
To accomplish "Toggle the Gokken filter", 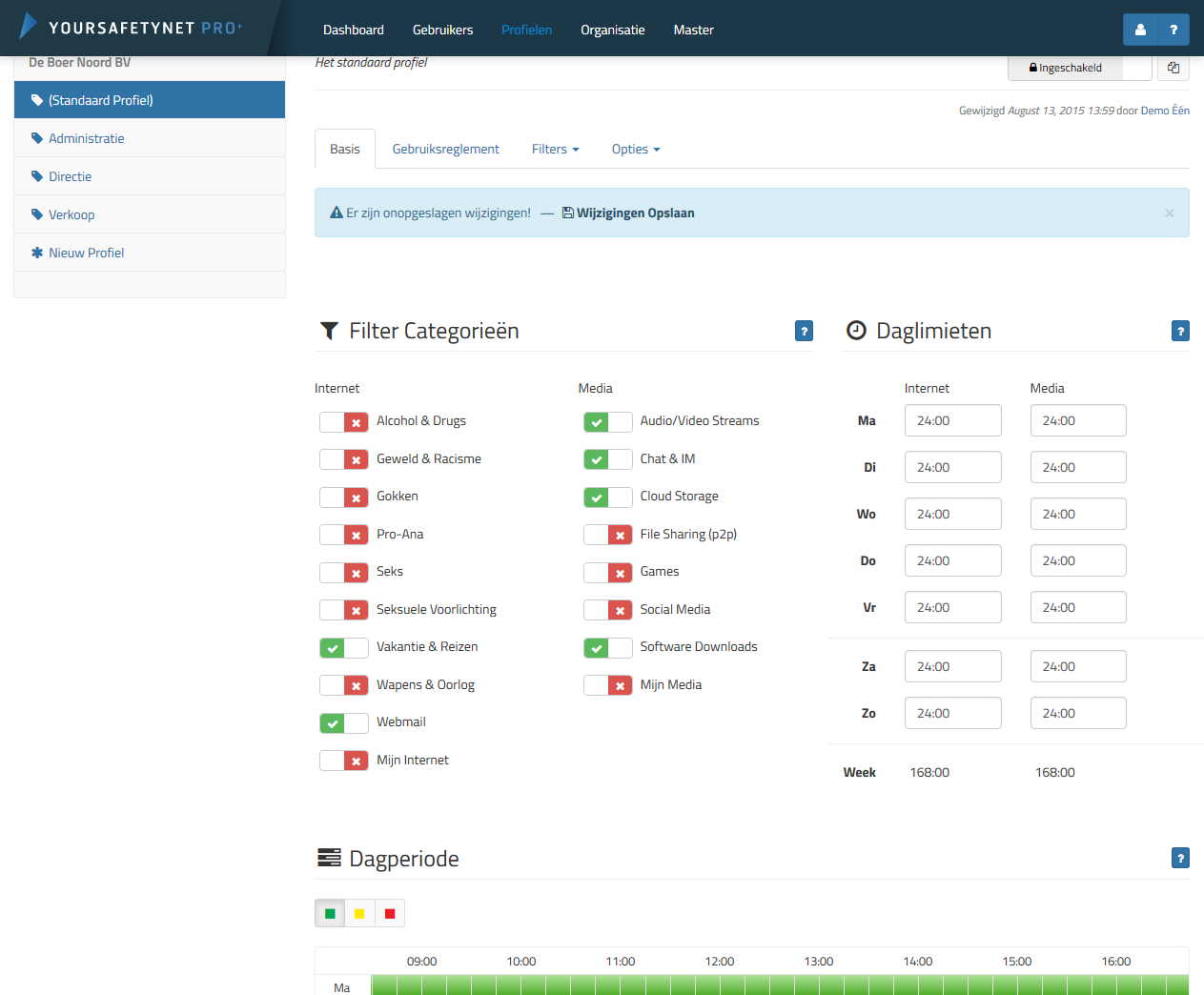I will tap(344, 497).
